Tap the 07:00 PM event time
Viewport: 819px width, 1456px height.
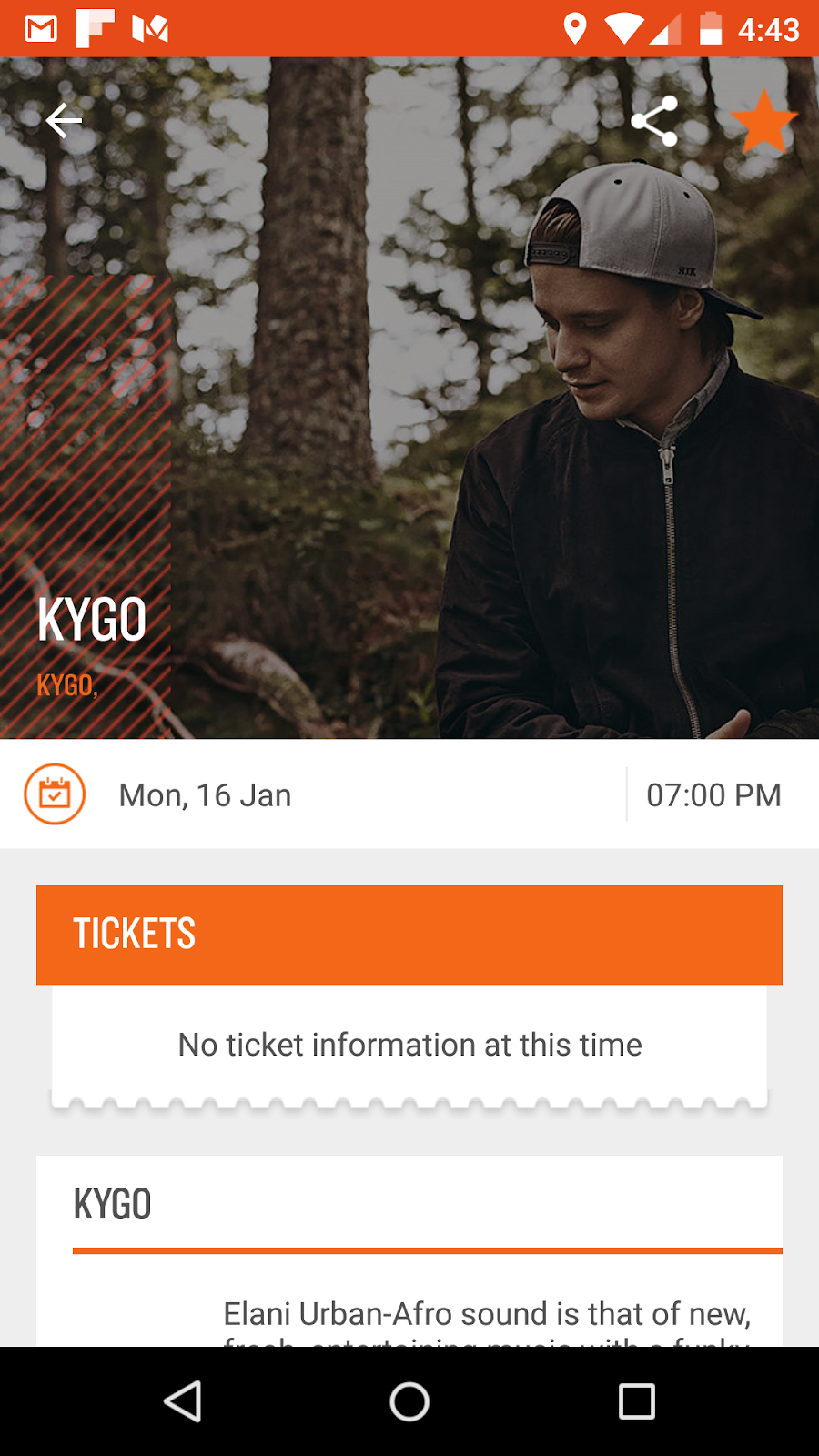[x=713, y=795]
